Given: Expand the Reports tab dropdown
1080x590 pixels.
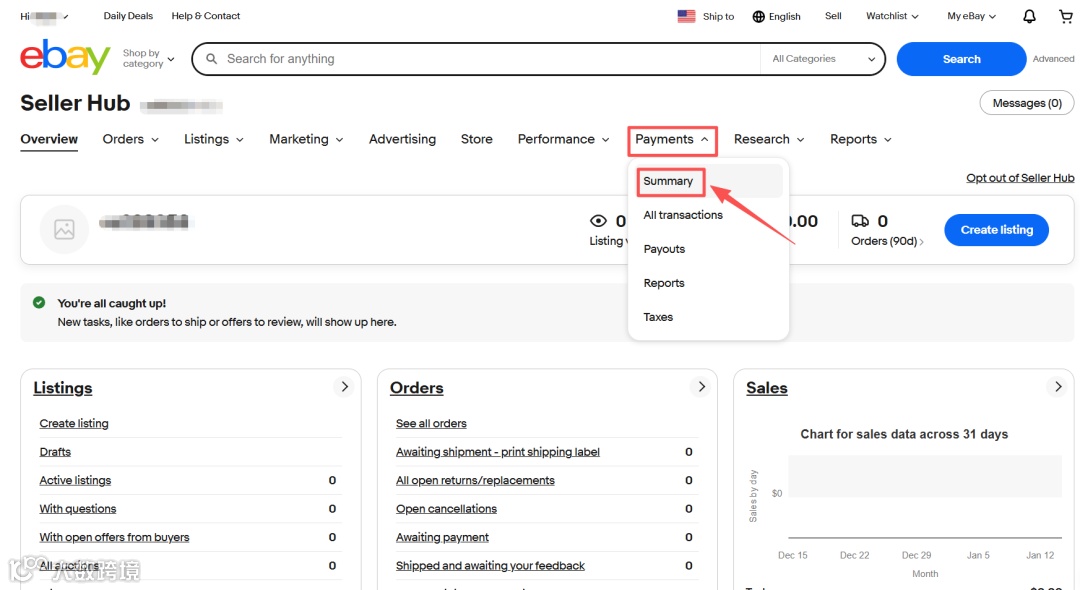Looking at the screenshot, I should click(x=860, y=139).
